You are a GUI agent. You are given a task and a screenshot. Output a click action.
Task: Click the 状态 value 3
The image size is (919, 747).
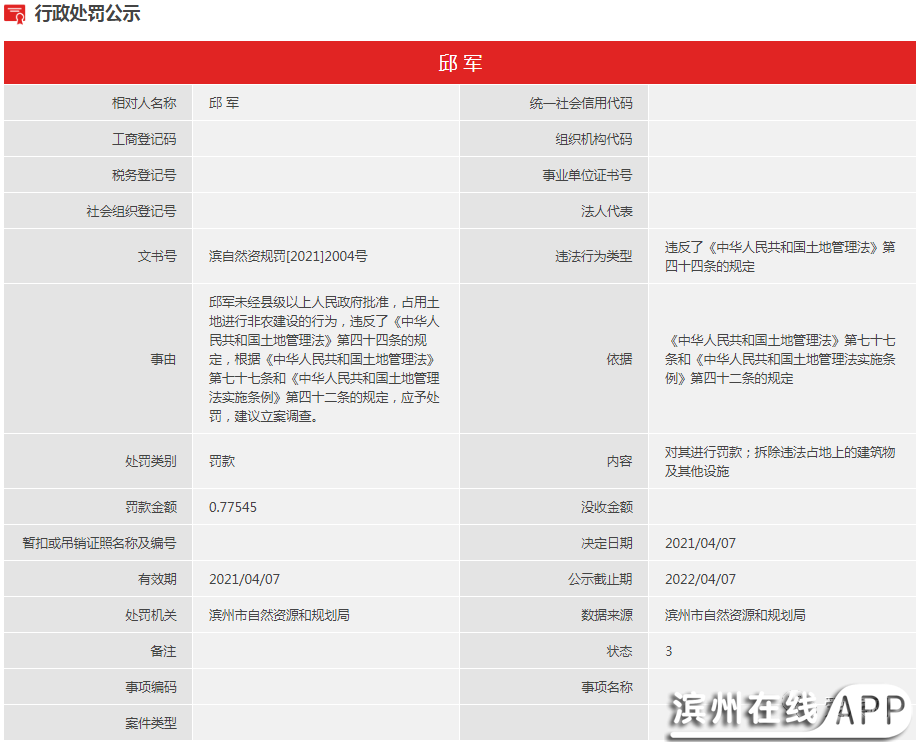[x=669, y=651]
